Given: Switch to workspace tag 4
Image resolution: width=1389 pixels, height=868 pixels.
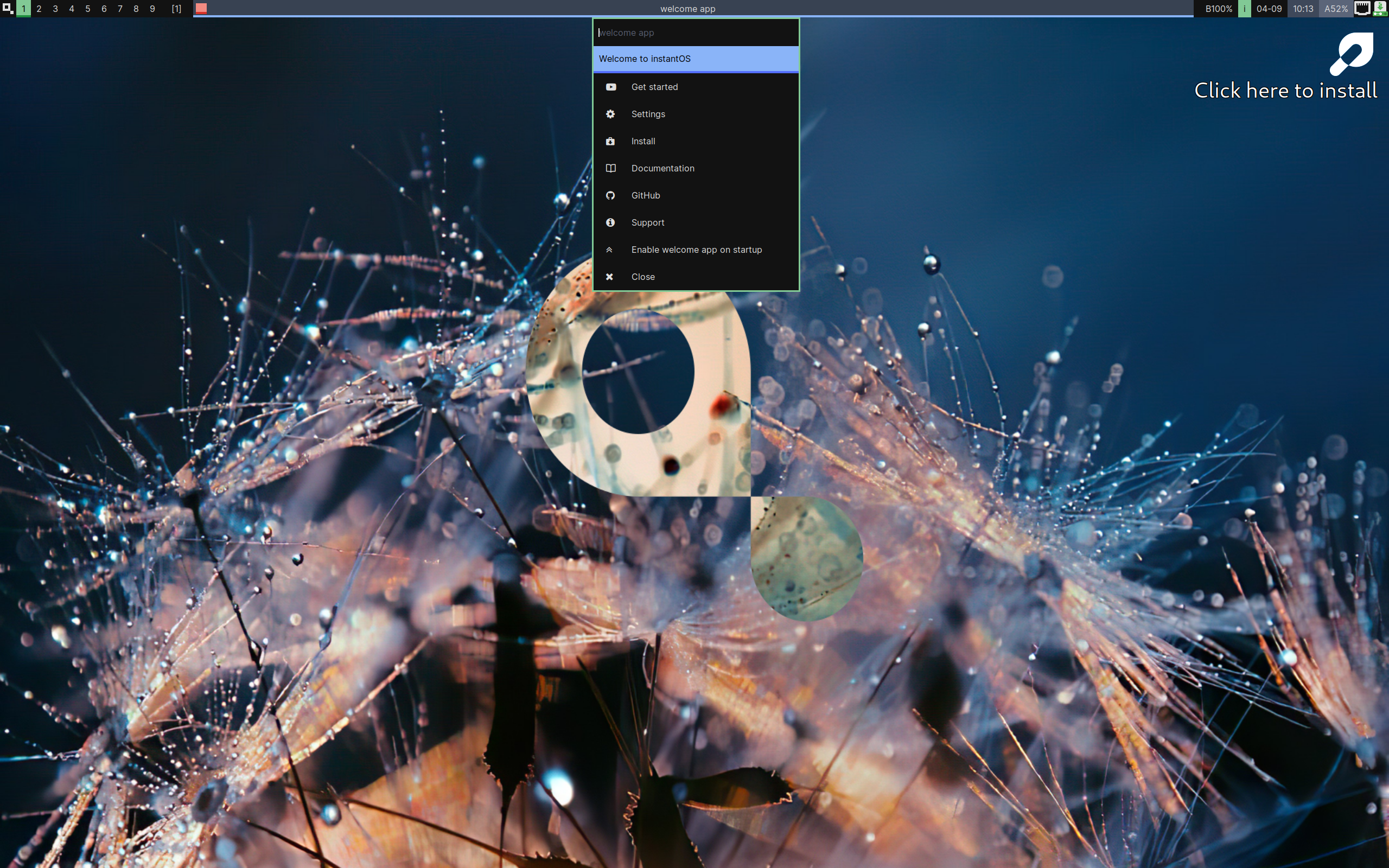Looking at the screenshot, I should (x=71, y=8).
